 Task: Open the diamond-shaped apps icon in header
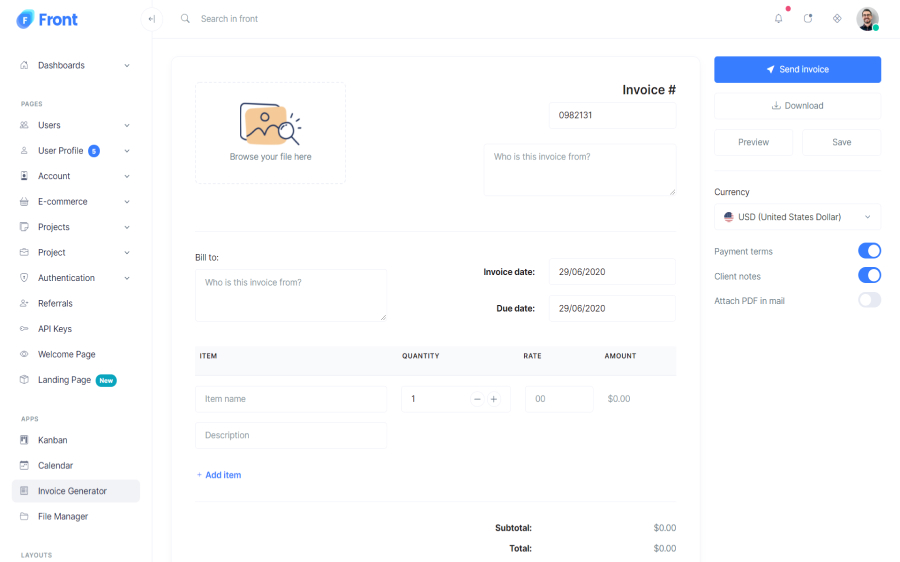click(837, 19)
